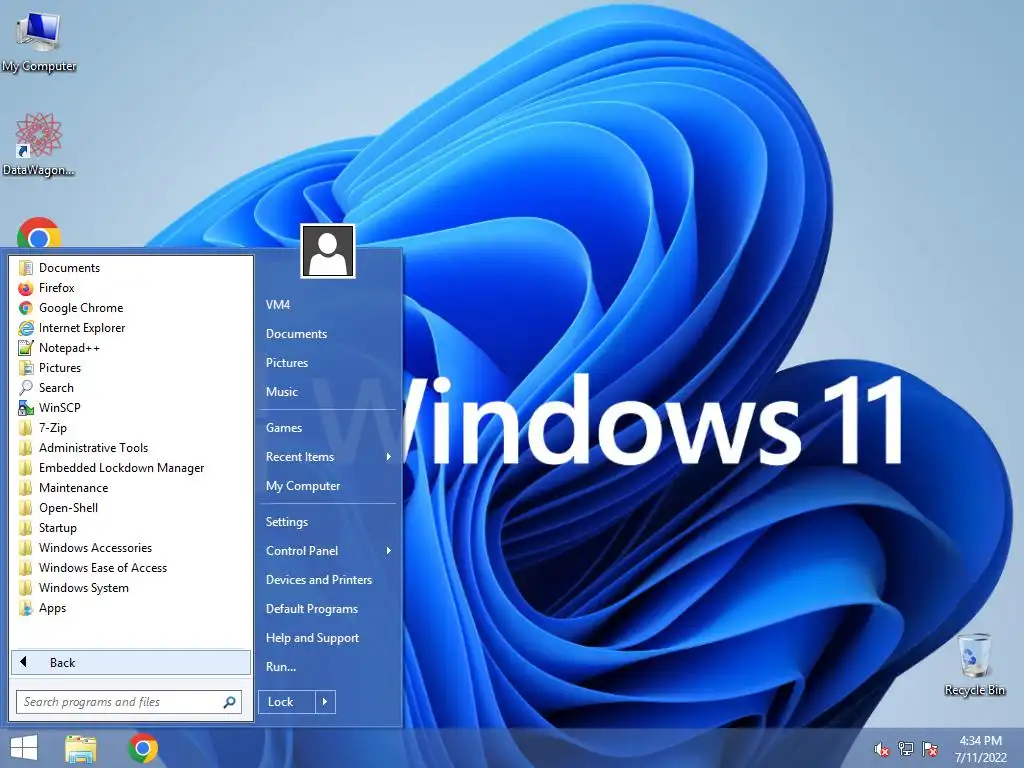The width and height of the screenshot is (1024, 768).
Task: Click the search magnifier in search box
Action: [229, 702]
